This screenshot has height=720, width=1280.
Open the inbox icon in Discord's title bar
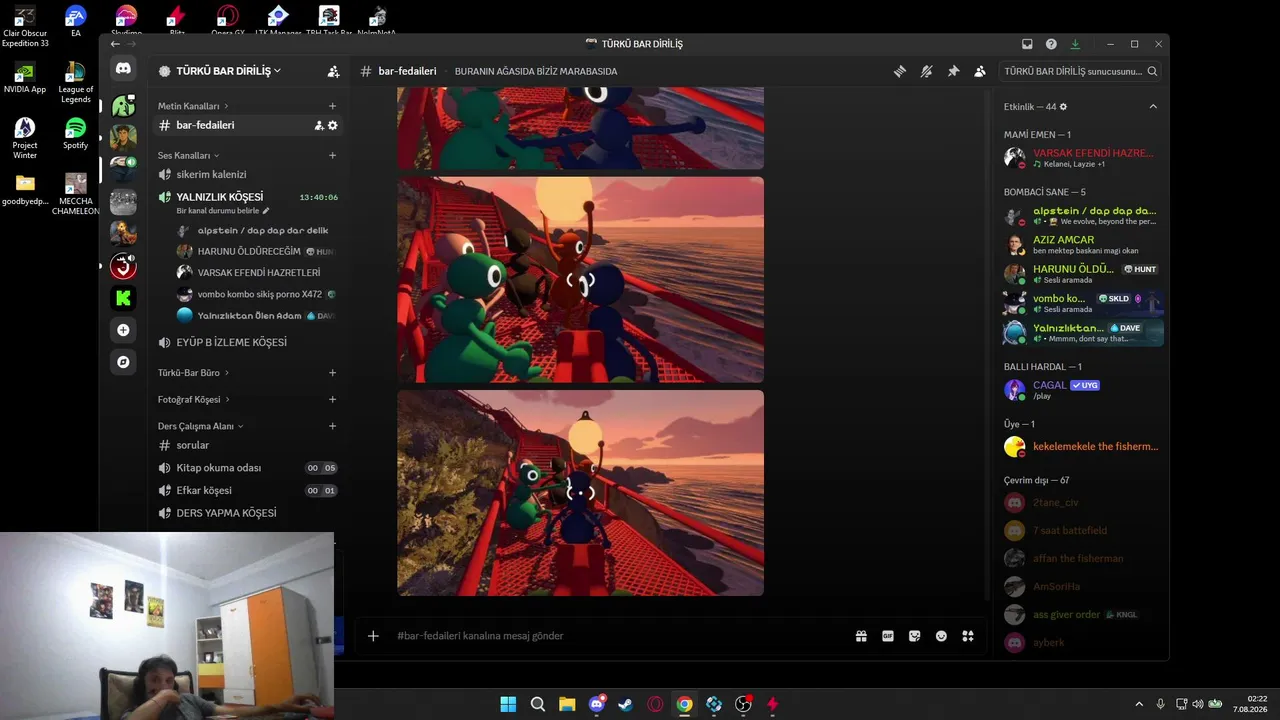pos(1027,44)
